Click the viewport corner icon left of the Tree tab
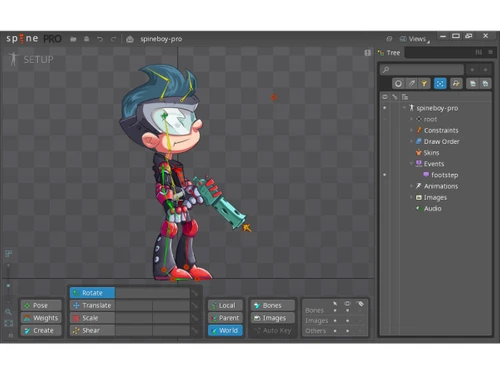The height and width of the screenshot is (375, 500). tap(367, 53)
